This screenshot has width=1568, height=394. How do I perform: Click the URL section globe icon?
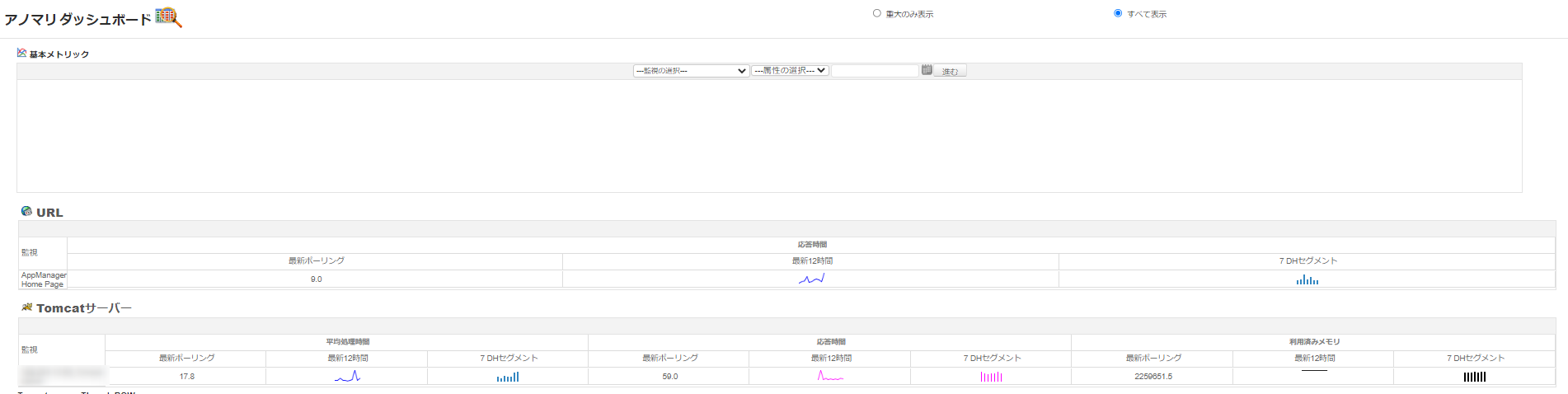[26, 212]
